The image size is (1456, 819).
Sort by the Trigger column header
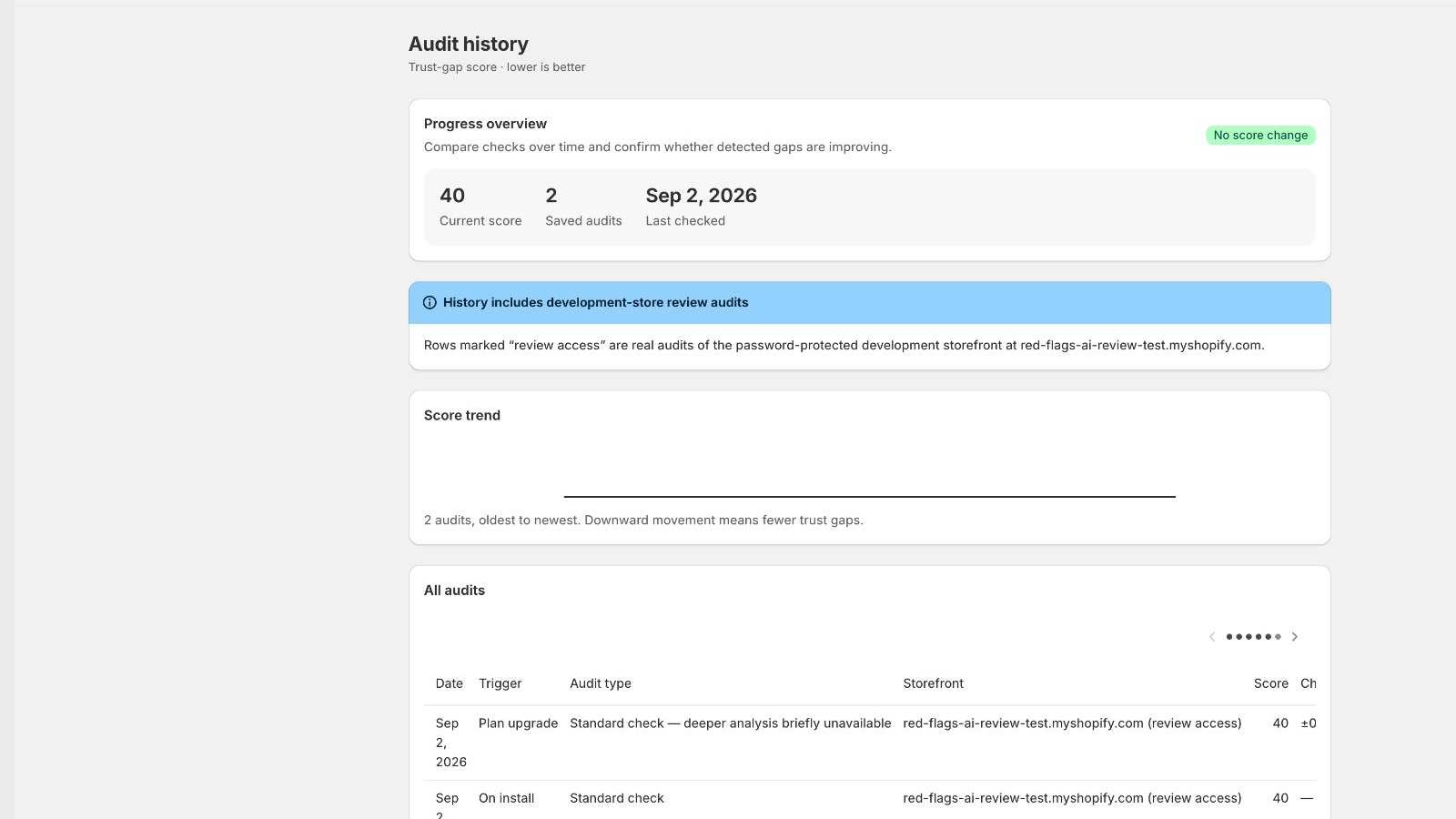[500, 683]
